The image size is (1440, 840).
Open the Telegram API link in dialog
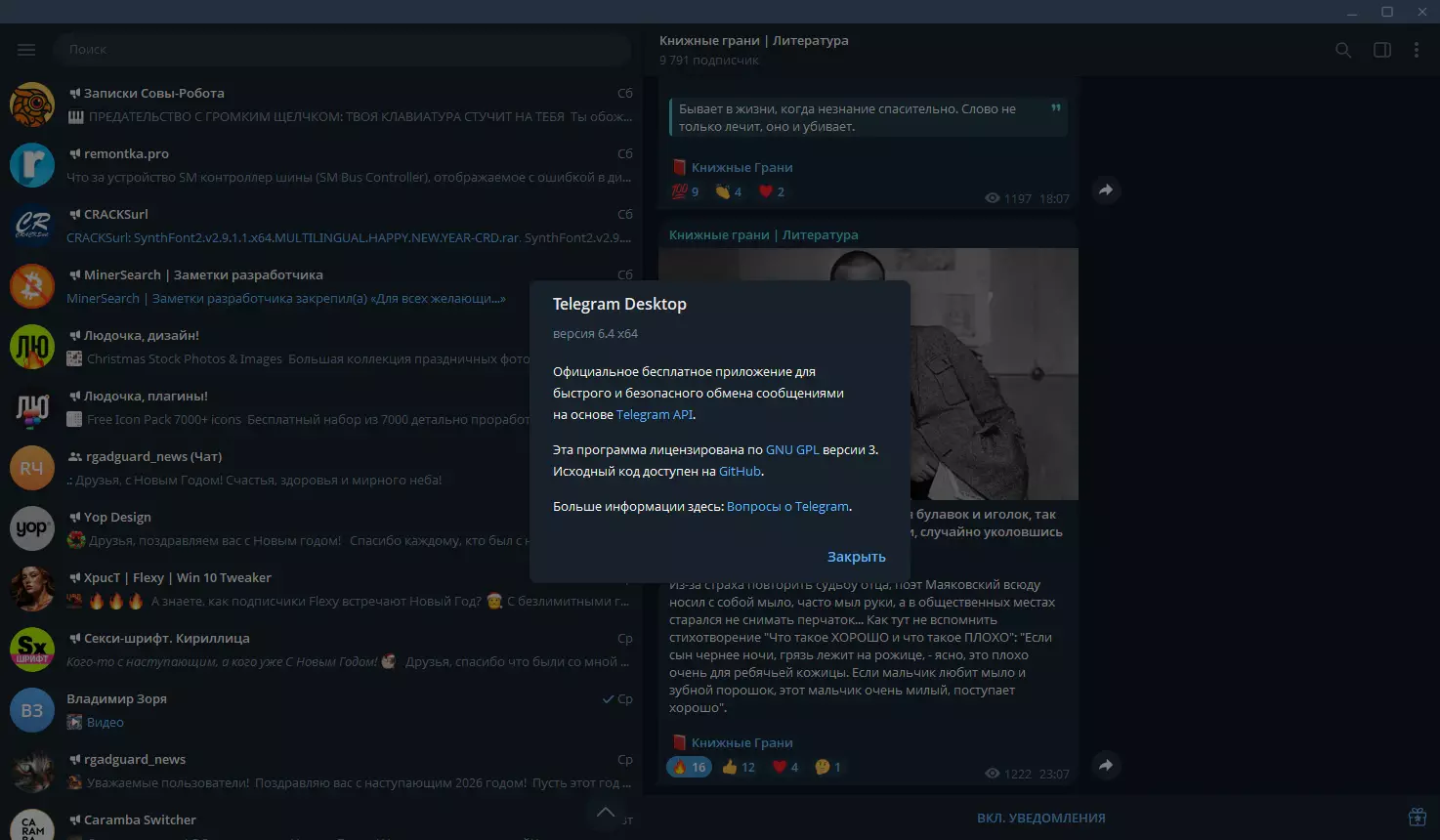tap(655, 414)
